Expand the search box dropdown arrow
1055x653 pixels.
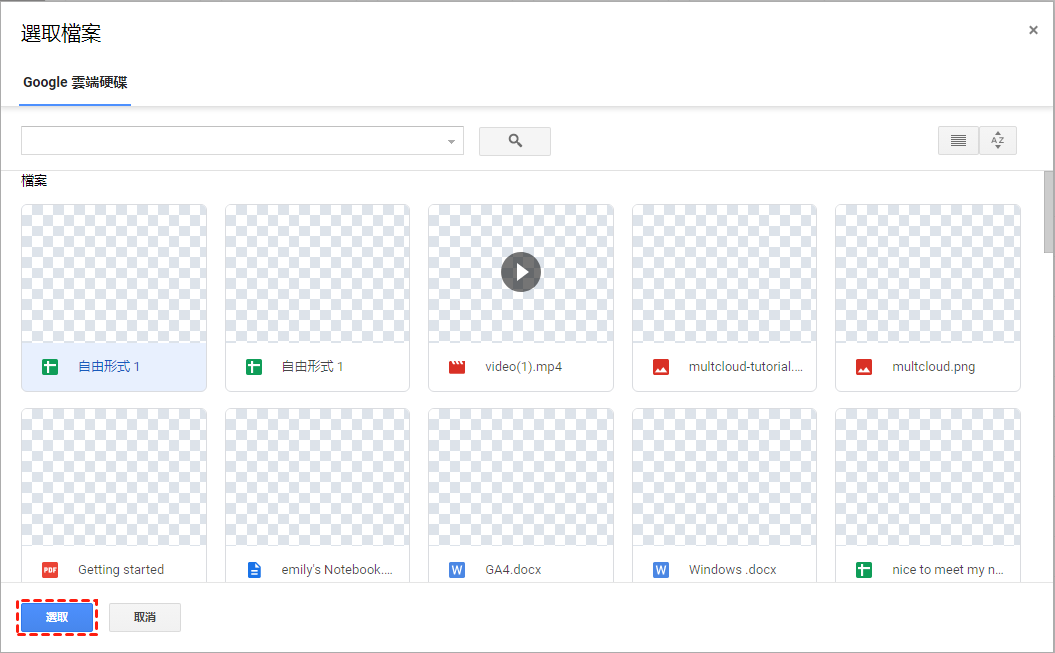(451, 141)
